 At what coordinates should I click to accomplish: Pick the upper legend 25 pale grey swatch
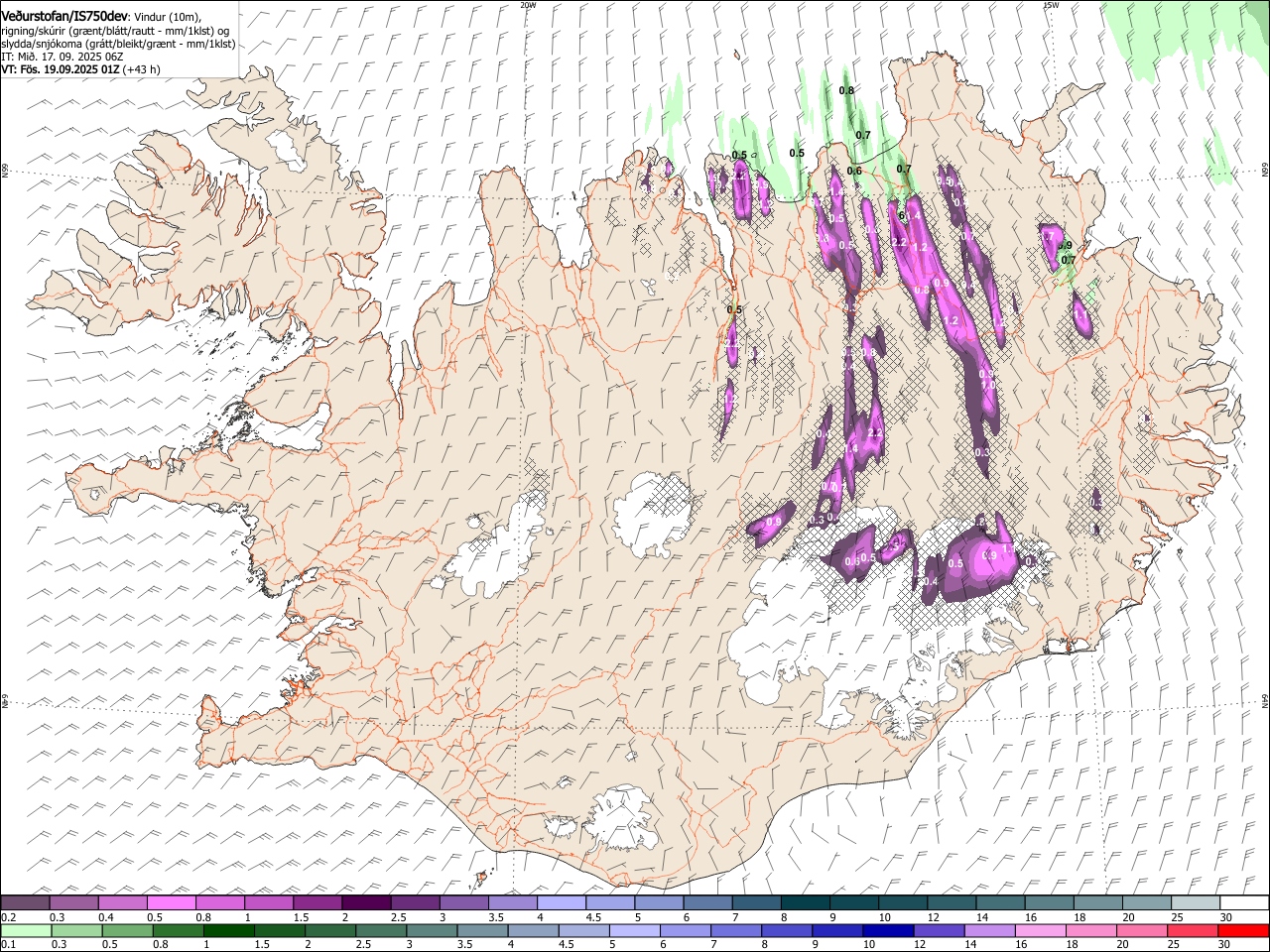click(x=1196, y=903)
